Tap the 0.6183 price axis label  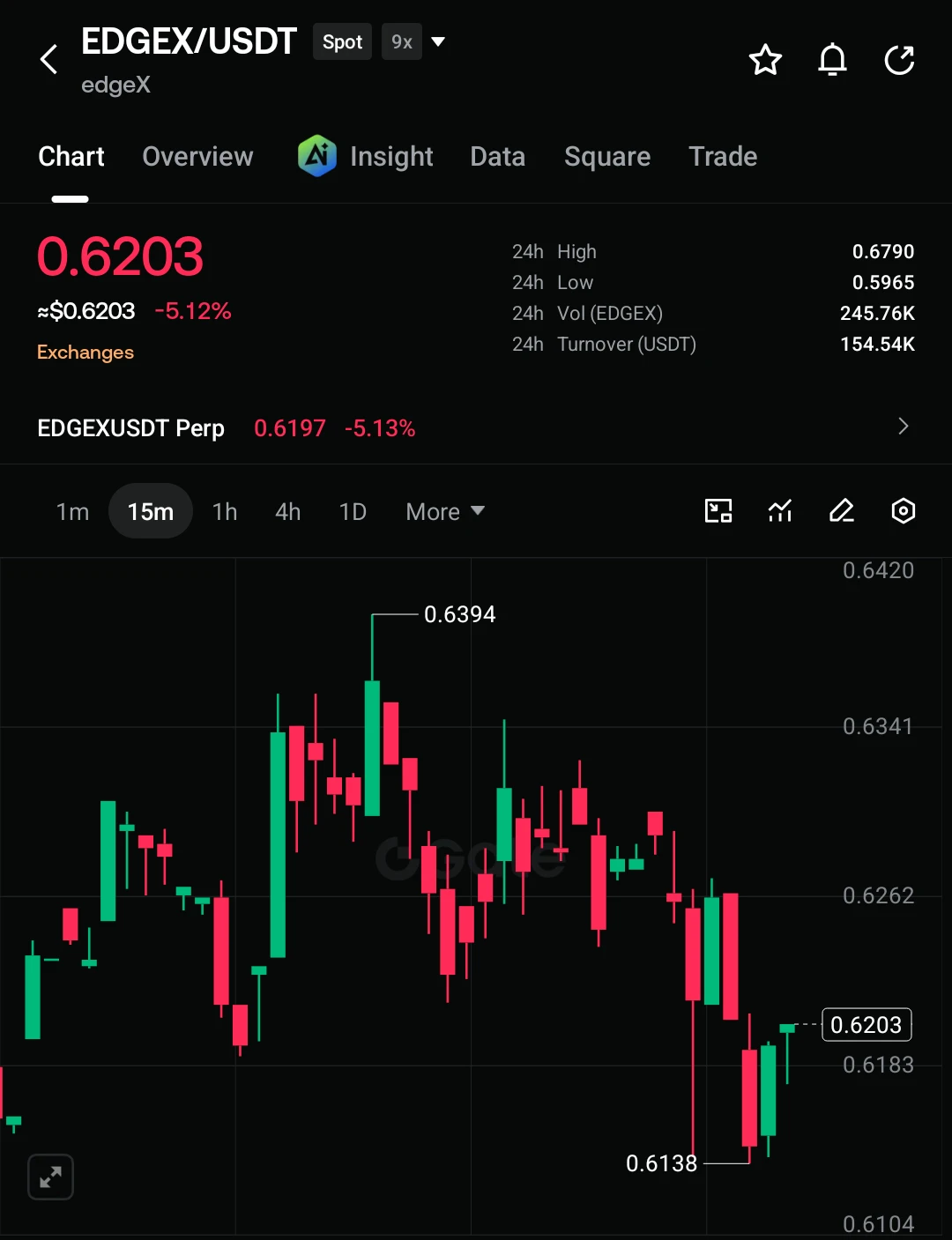878,1065
